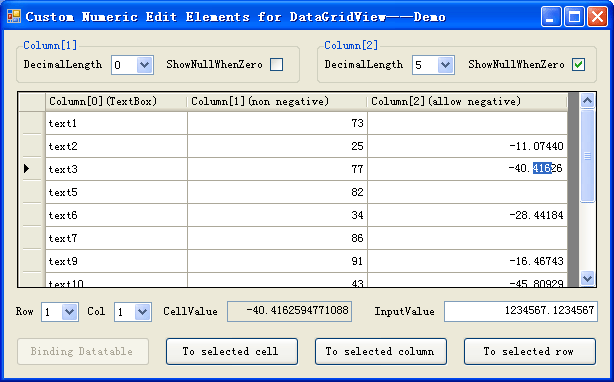Click empty Column[2] cell in text7 row
The height and width of the screenshot is (382, 614).
click(468, 238)
